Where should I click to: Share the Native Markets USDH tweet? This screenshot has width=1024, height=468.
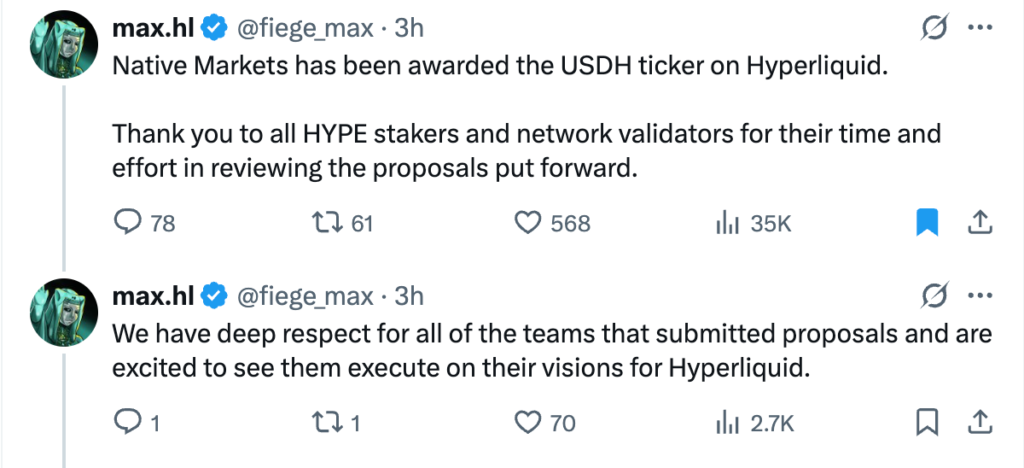point(980,223)
